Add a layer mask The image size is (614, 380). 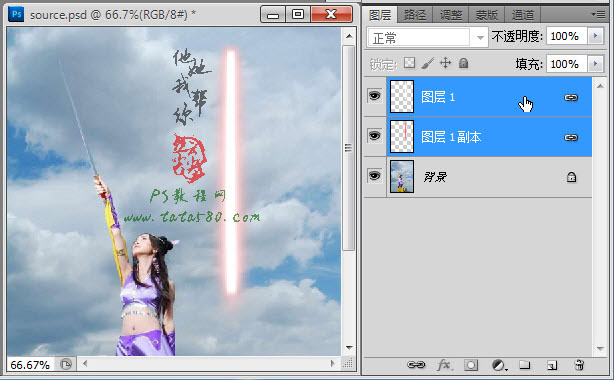(x=471, y=365)
